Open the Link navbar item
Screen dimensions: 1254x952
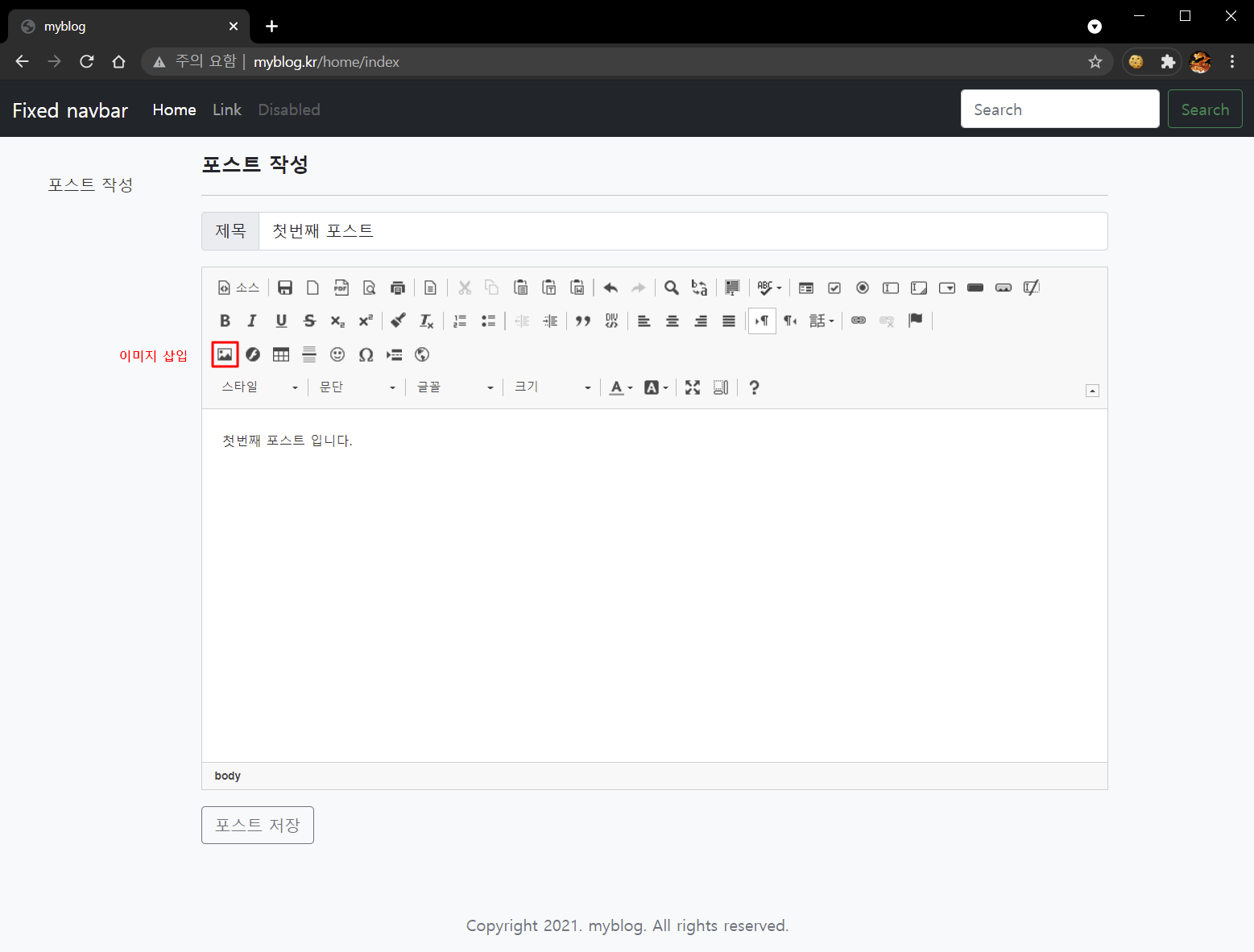pos(226,110)
